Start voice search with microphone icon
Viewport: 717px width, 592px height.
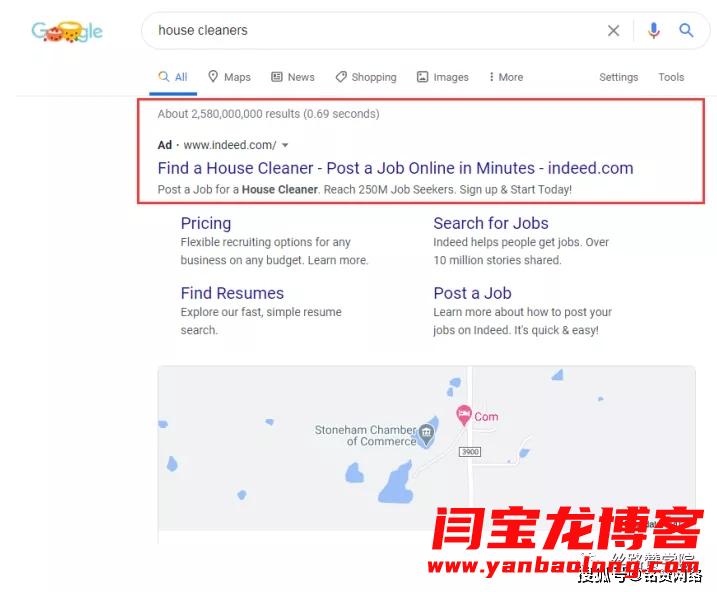click(653, 31)
